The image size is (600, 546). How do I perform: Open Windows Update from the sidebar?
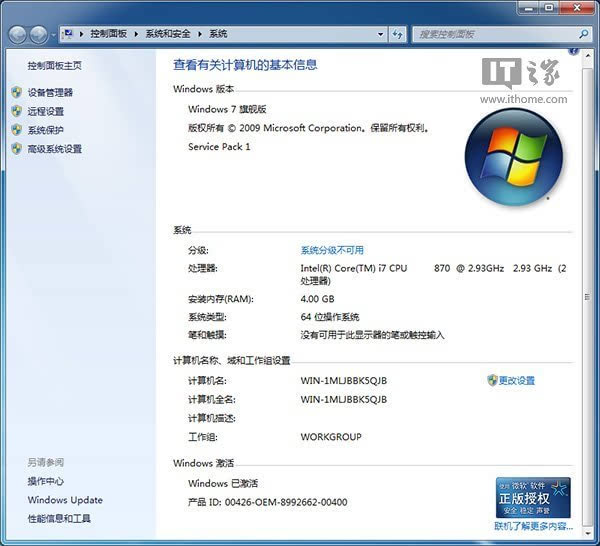pos(65,500)
